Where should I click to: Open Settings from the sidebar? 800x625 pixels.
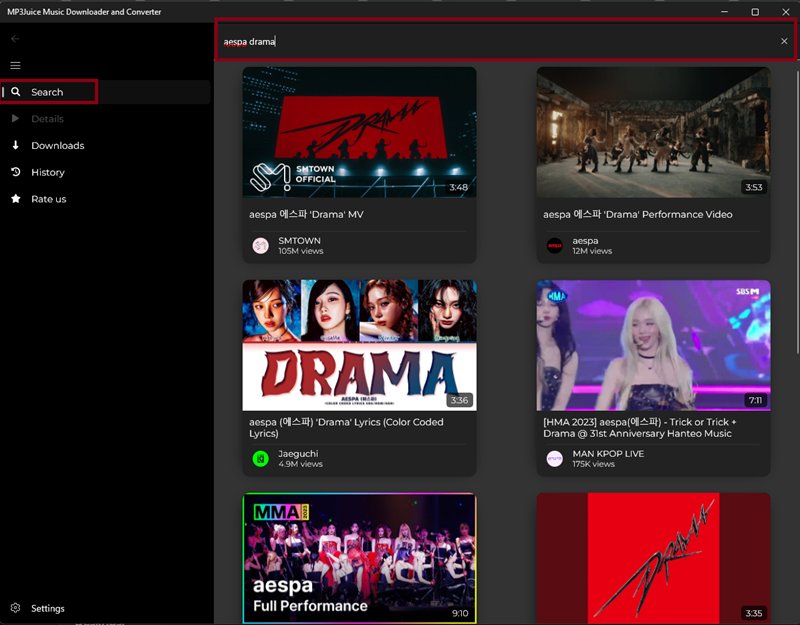106,608
